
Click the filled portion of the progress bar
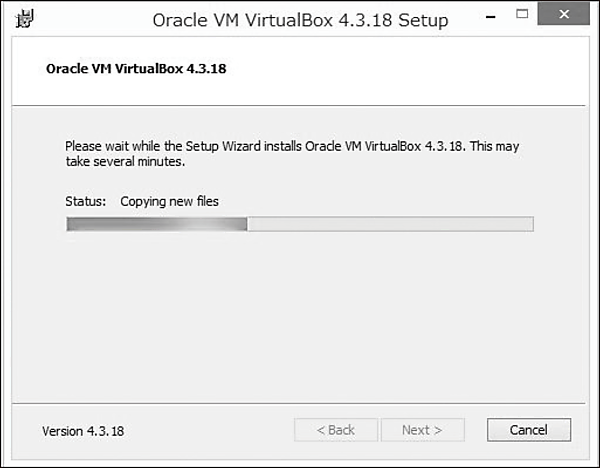155,224
